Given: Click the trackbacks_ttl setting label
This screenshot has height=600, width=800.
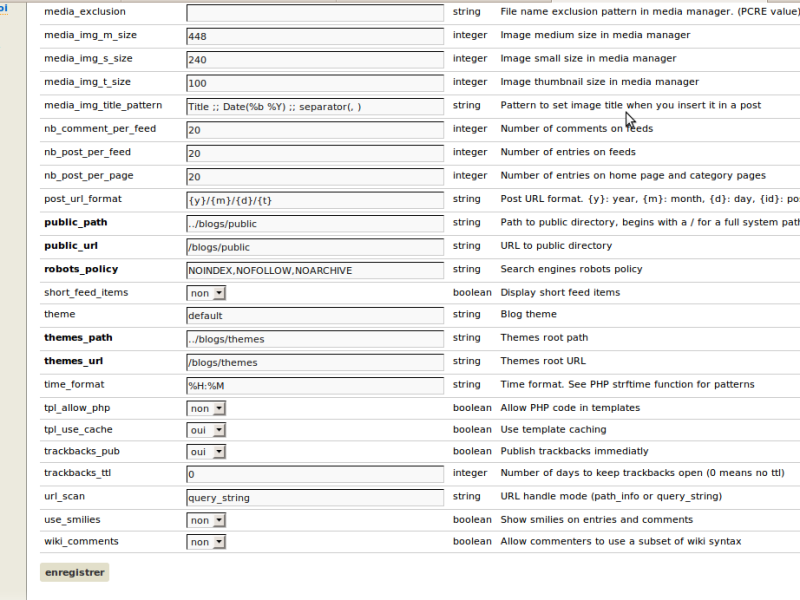Looking at the screenshot, I should pyautogui.click(x=78, y=473).
